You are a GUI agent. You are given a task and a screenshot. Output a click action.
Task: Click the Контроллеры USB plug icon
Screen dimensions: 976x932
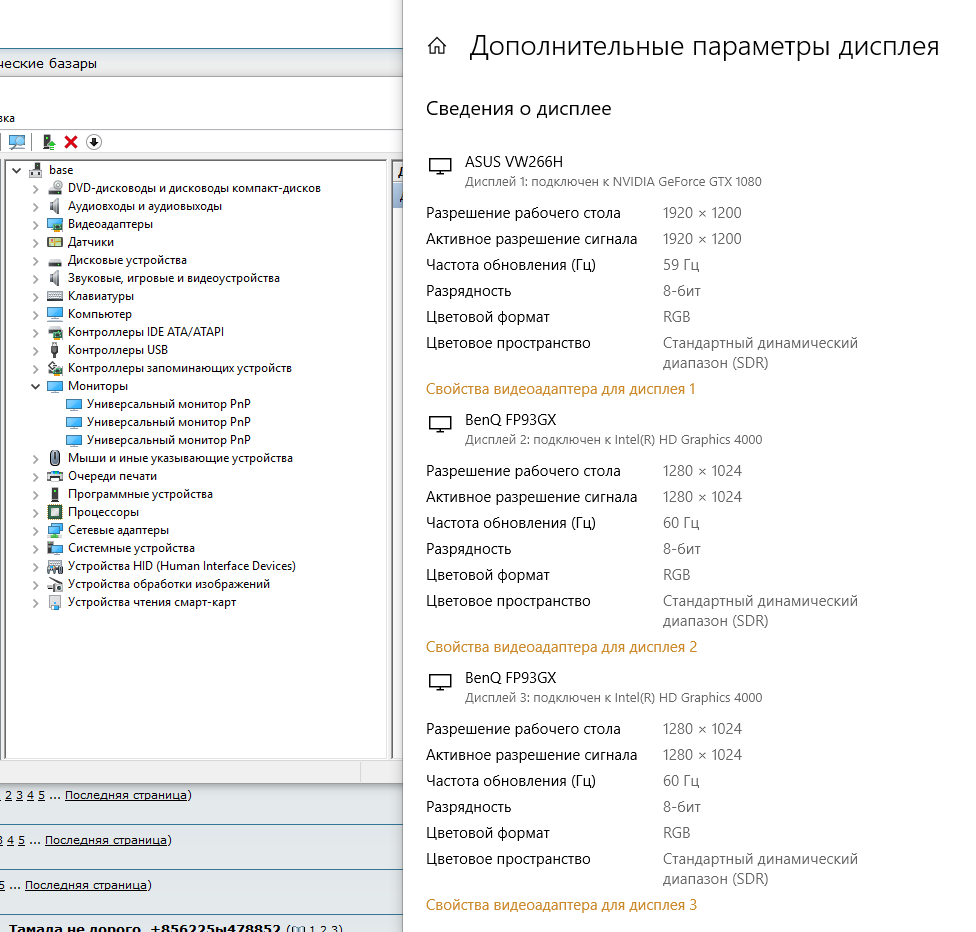coord(55,350)
